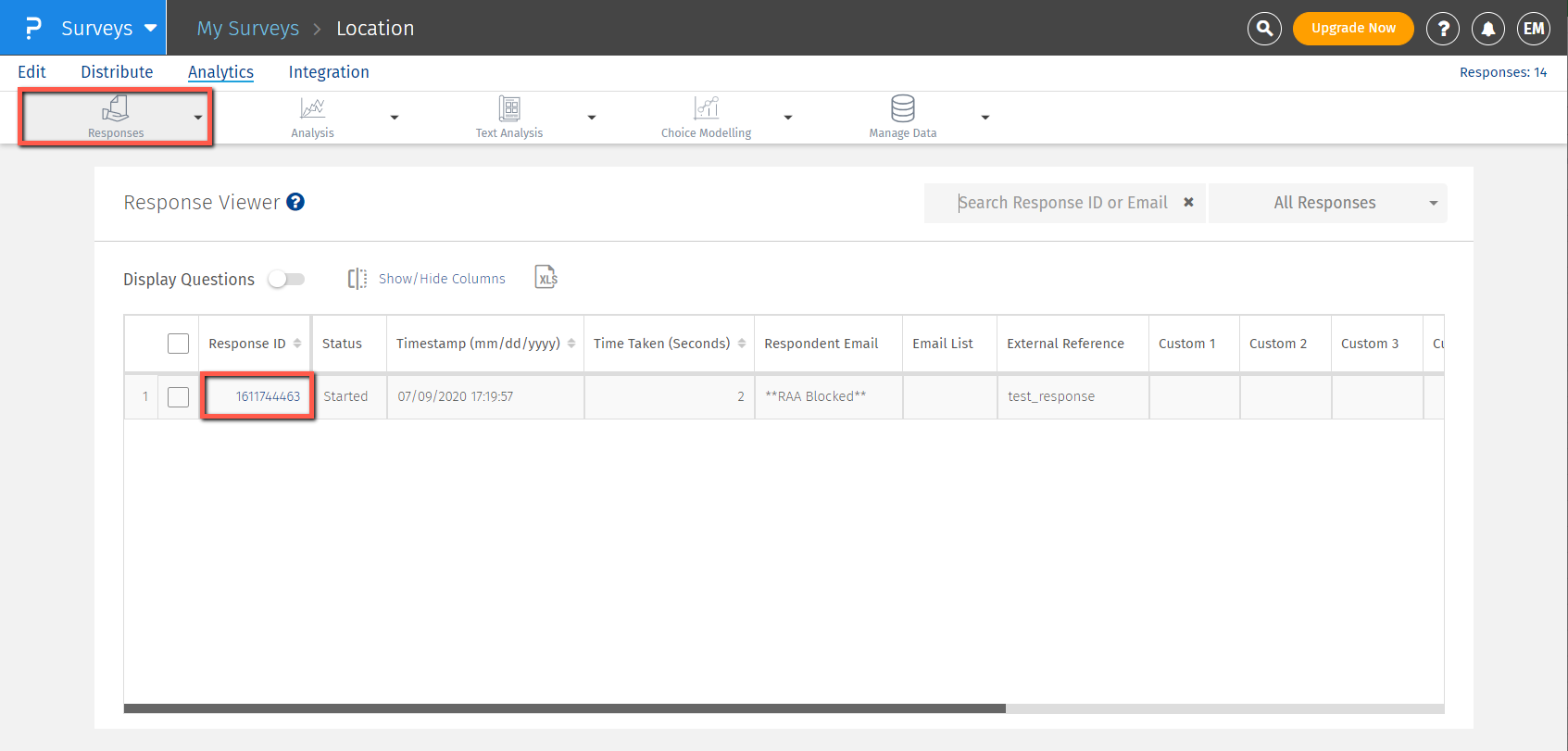
Task: Export responses with the XLS icon
Action: (x=546, y=278)
